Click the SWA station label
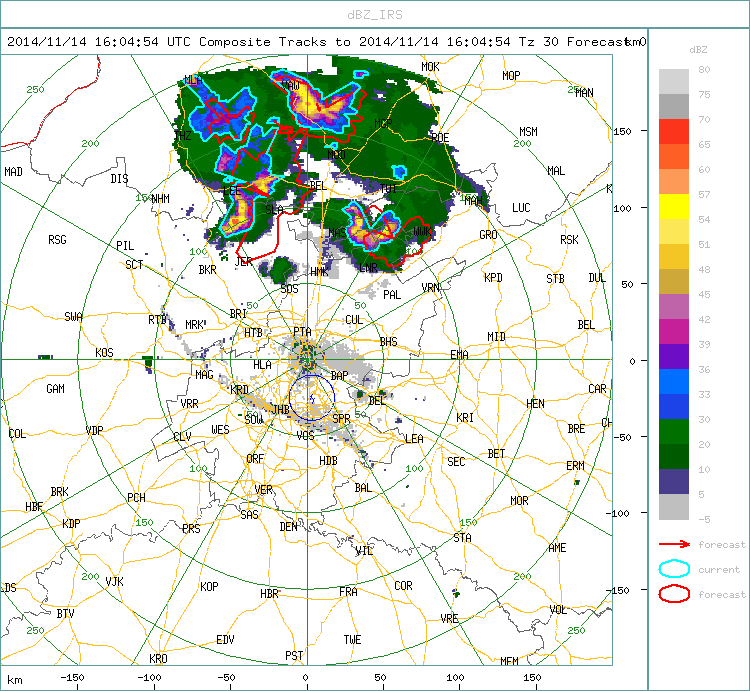The image size is (750, 691). (73, 317)
